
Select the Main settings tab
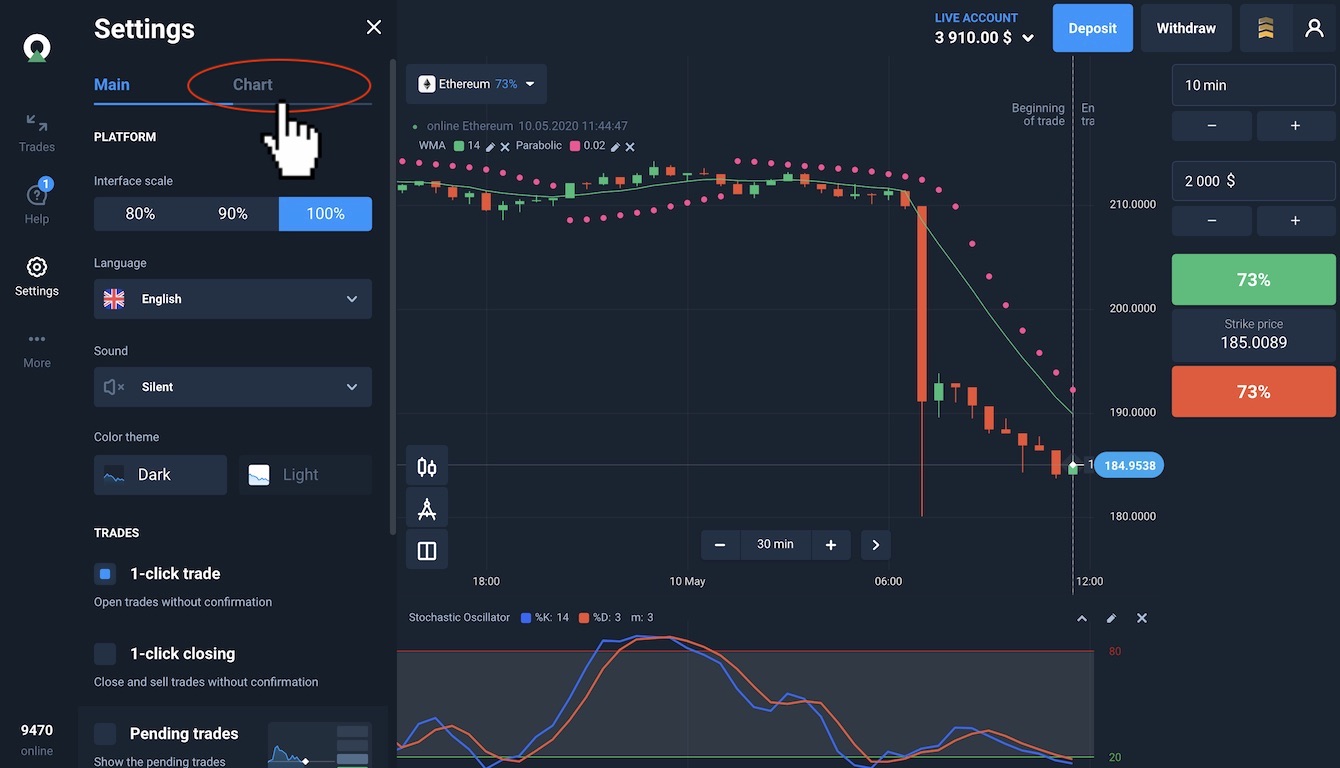[112, 85]
